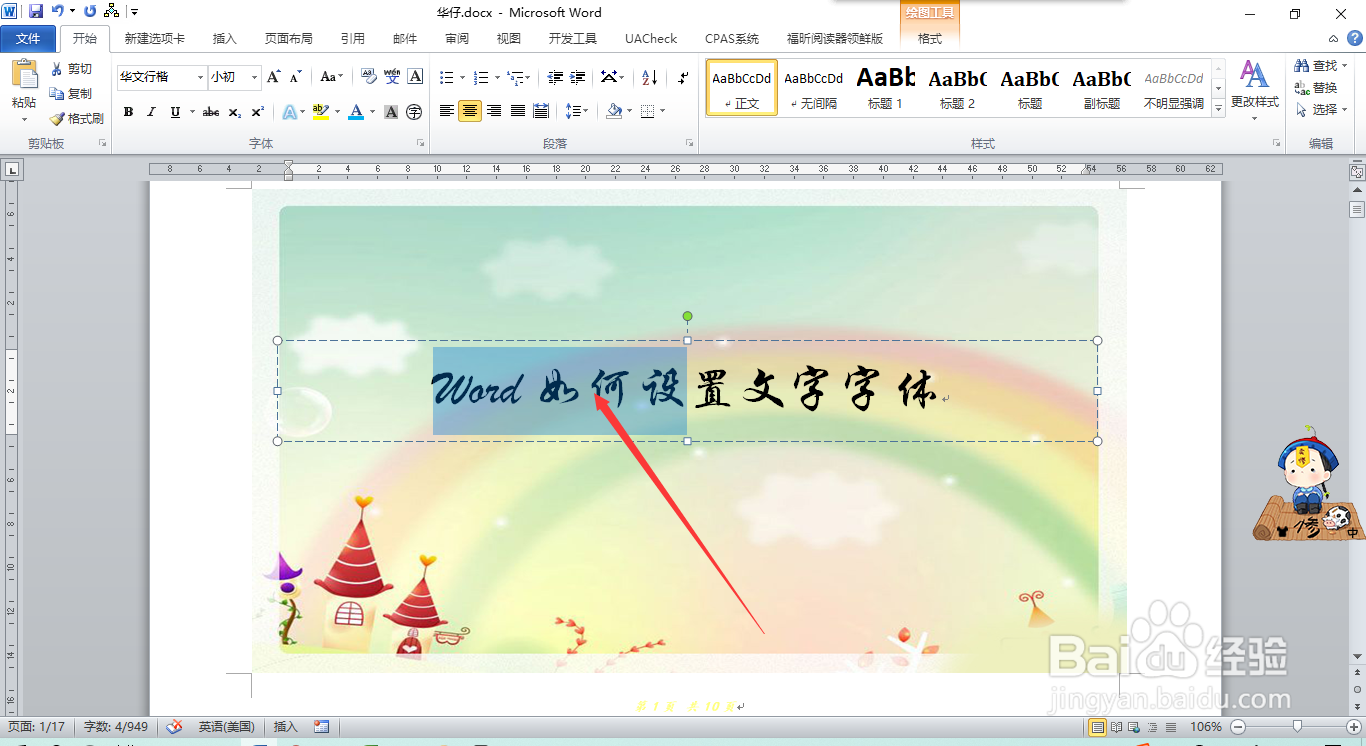Click the Cut (剪切) icon
Image resolution: width=1366 pixels, height=746 pixels.
pos(57,68)
